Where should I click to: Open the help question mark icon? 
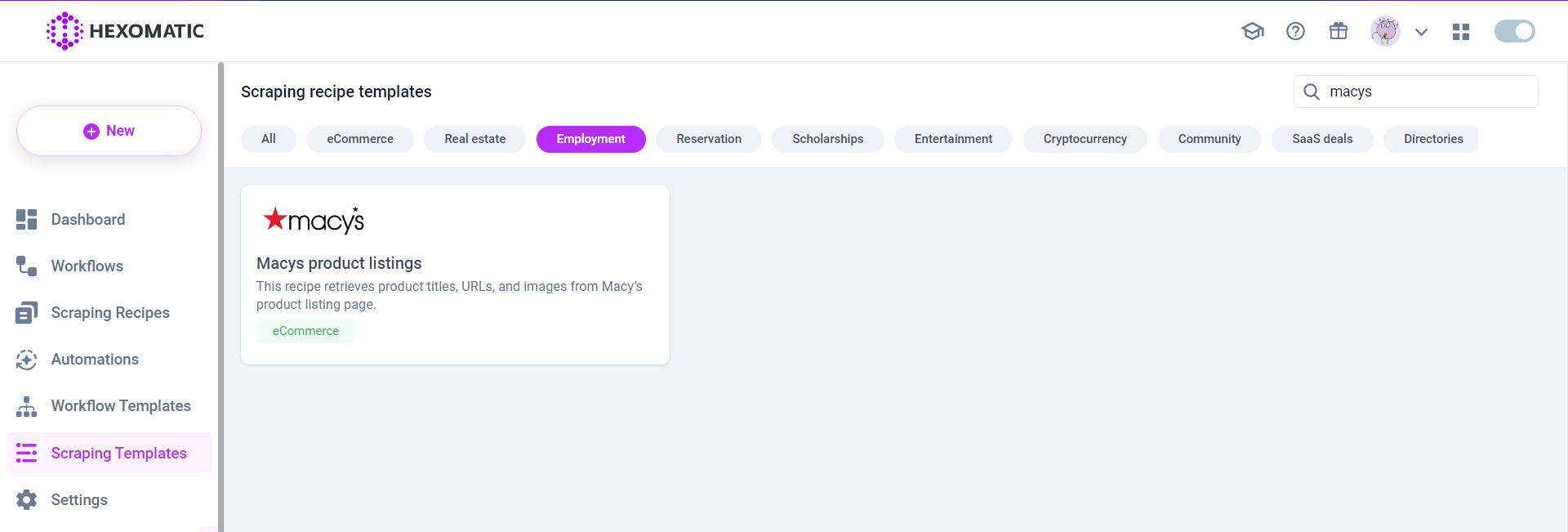tap(1295, 31)
